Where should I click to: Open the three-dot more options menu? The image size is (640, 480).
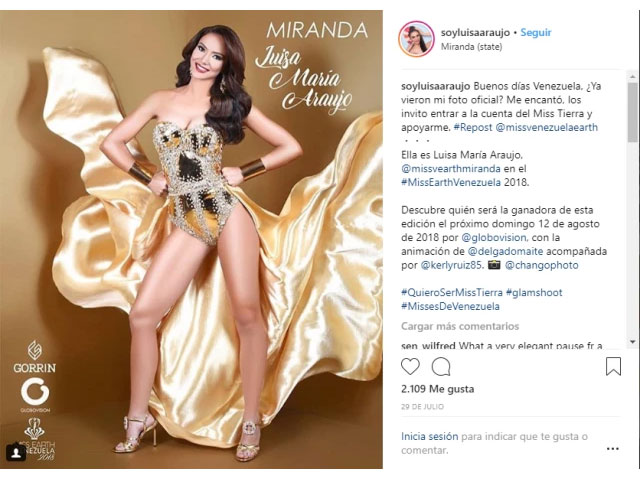coord(613,449)
